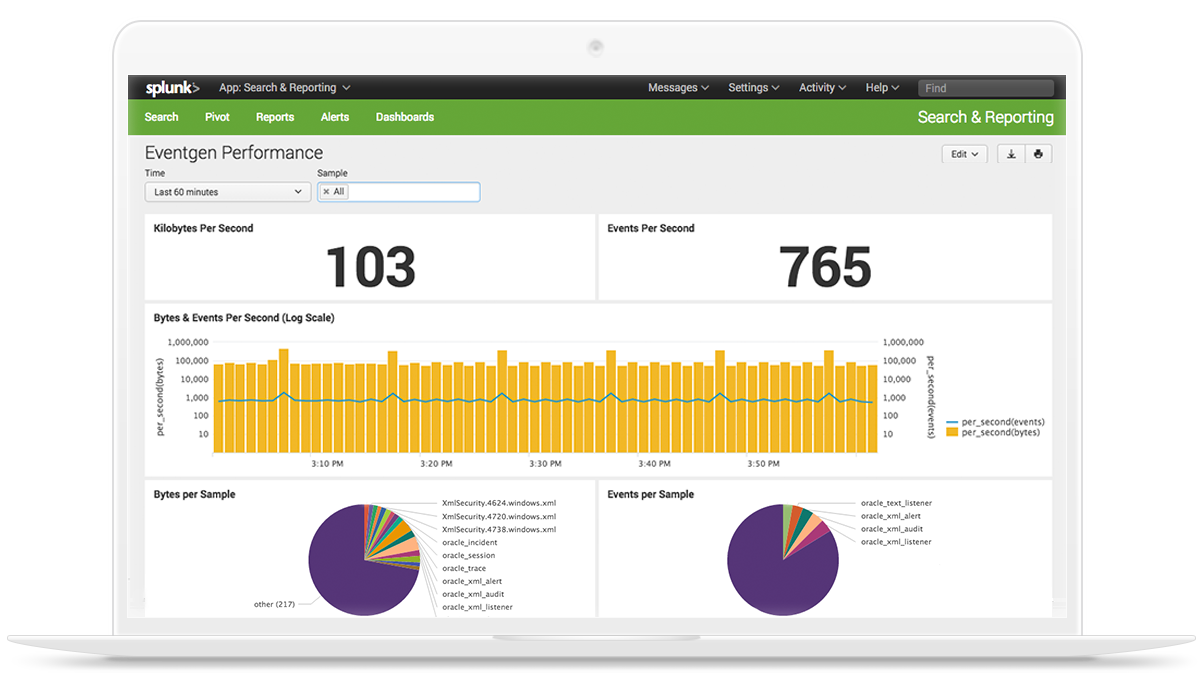
Task: Click the Sample multiselect input field
Action: (412, 192)
